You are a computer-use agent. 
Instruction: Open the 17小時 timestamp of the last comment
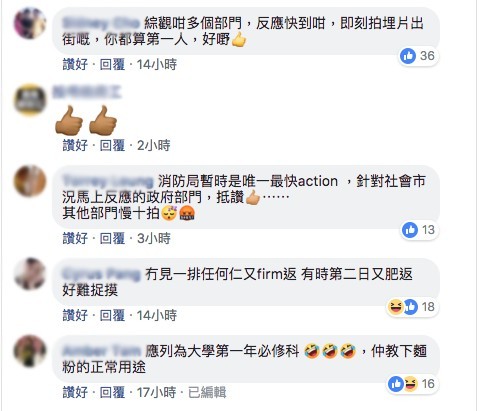[156, 392]
